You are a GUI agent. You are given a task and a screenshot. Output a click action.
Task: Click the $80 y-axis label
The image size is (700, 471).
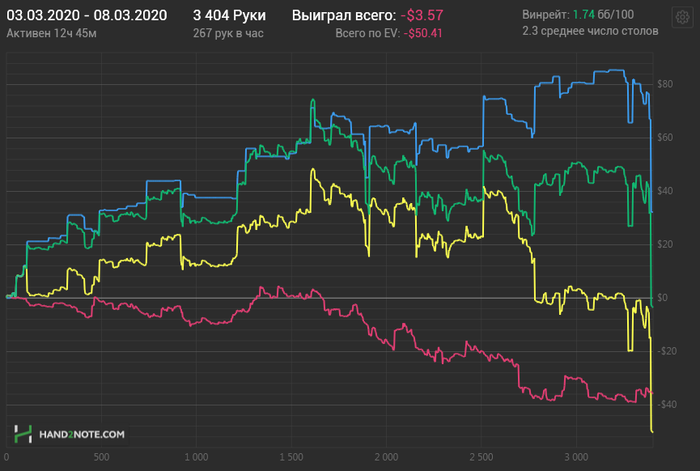(665, 84)
